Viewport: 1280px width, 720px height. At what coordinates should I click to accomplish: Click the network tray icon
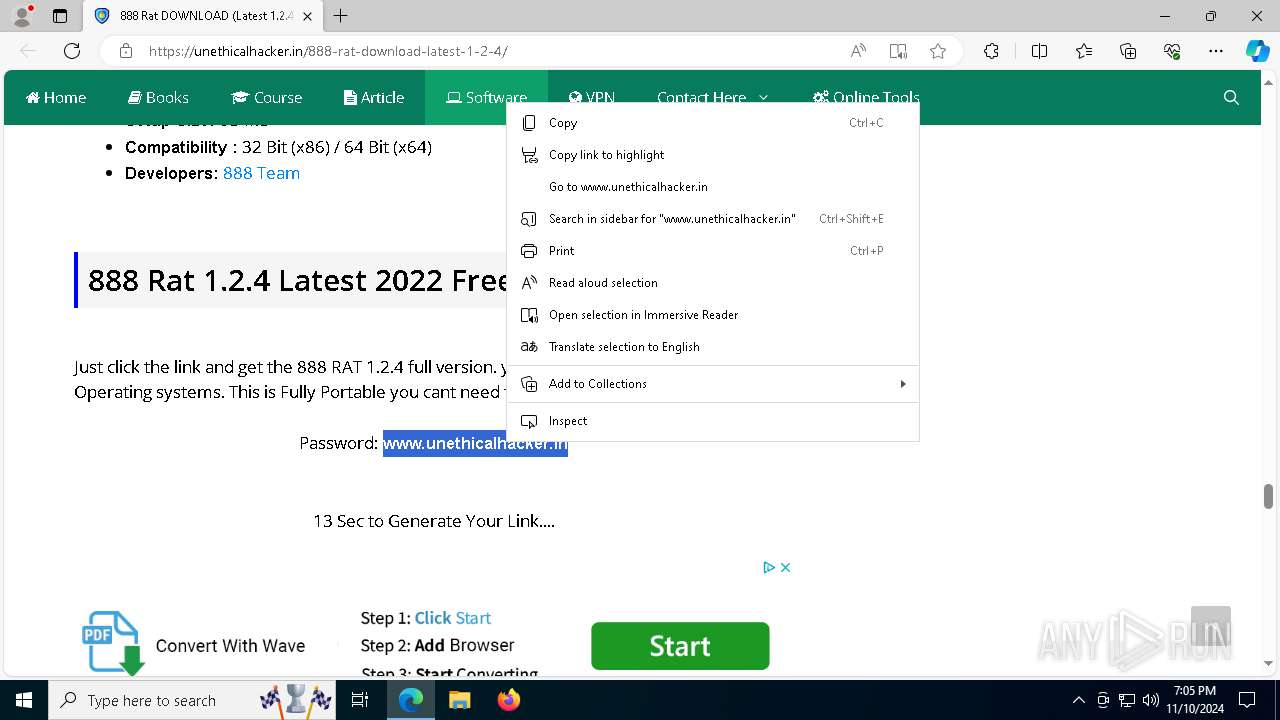coord(1127,700)
